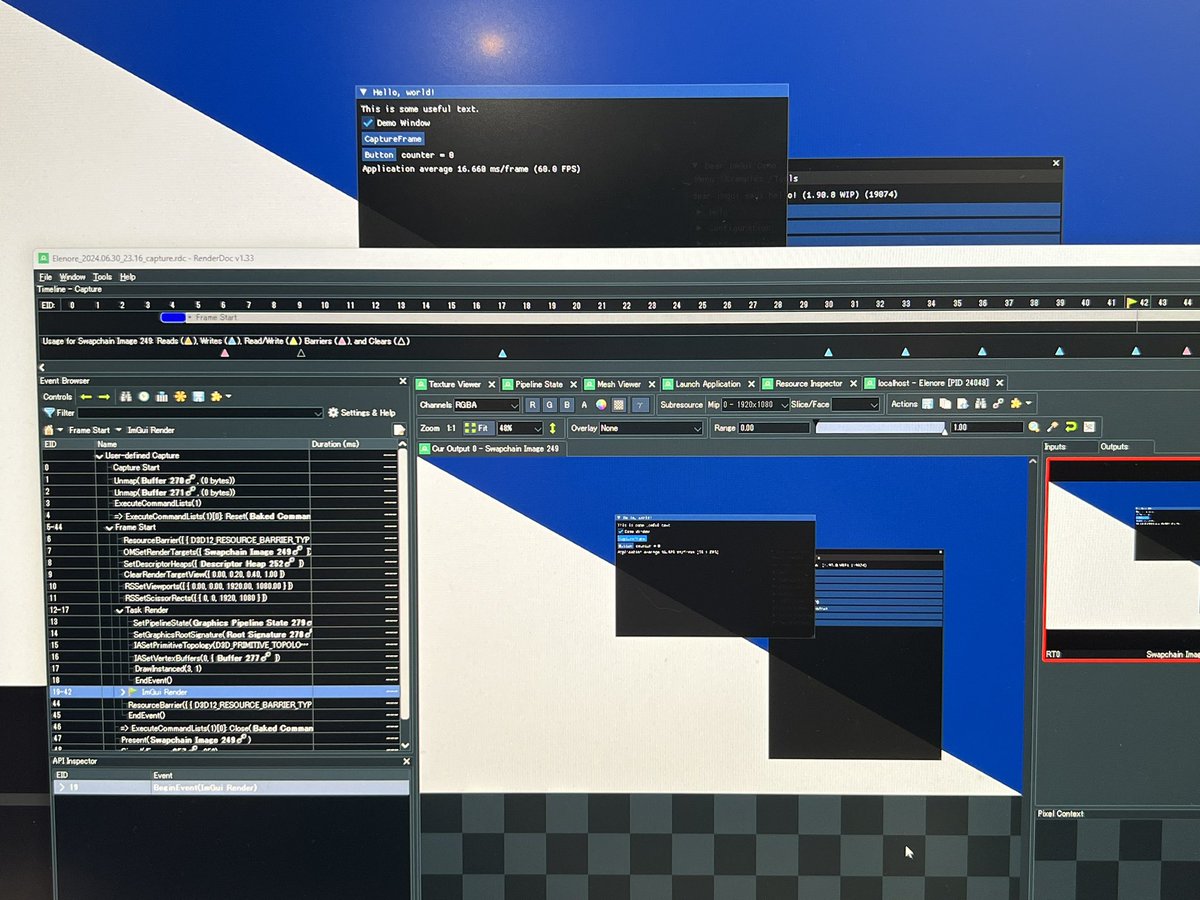Screen dimensions: 1200x900
Task: Click the magnifier zoom-range icon beside Range
Action: [1033, 428]
